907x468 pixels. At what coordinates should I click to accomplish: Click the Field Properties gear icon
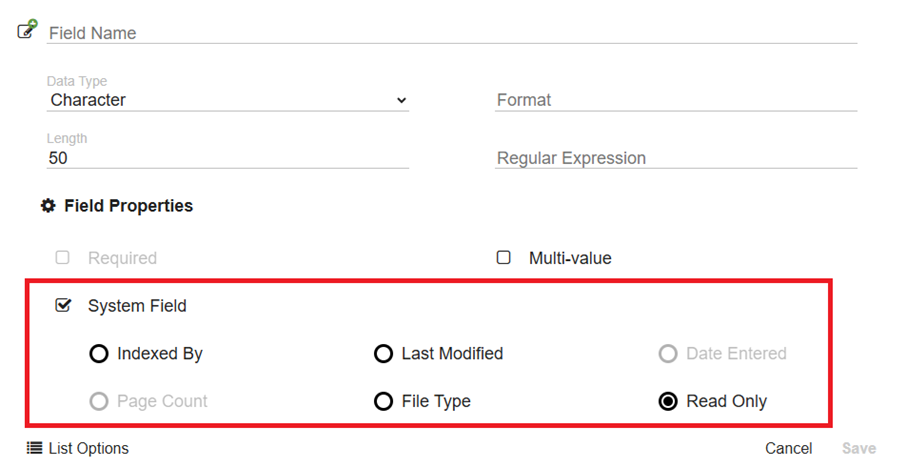(x=48, y=206)
